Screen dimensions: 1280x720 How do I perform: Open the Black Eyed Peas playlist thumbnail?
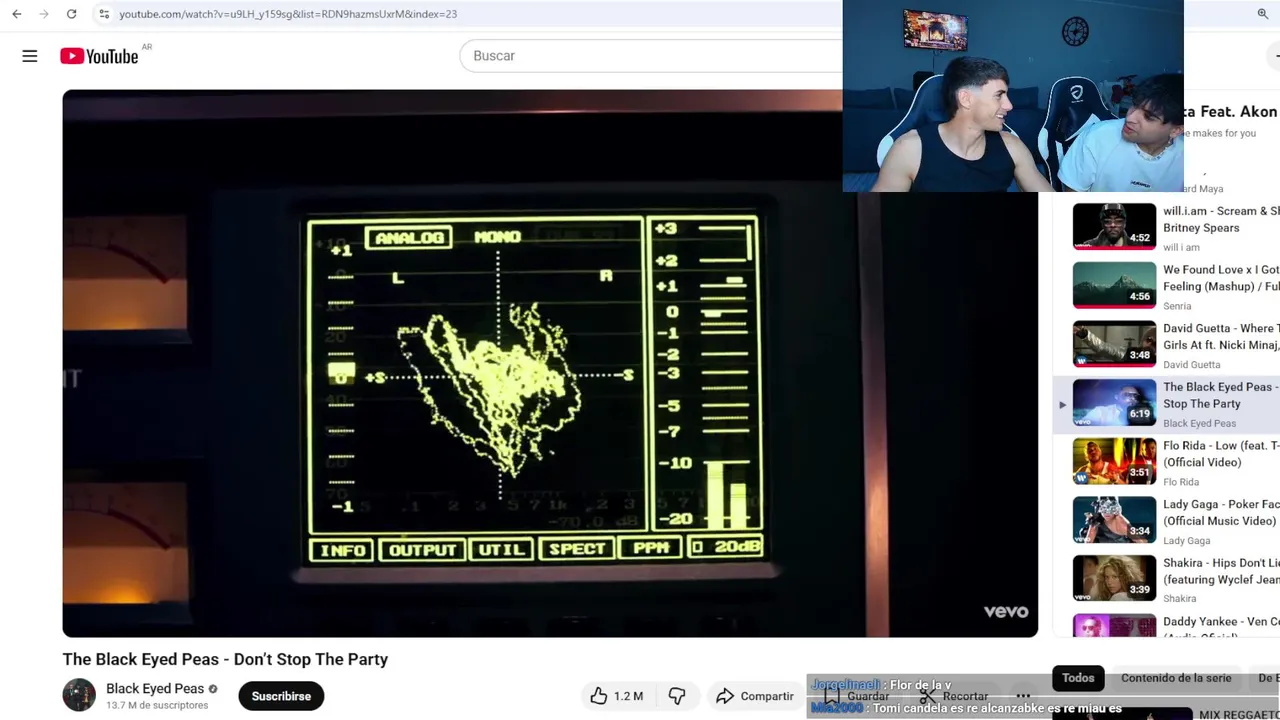pos(1114,402)
